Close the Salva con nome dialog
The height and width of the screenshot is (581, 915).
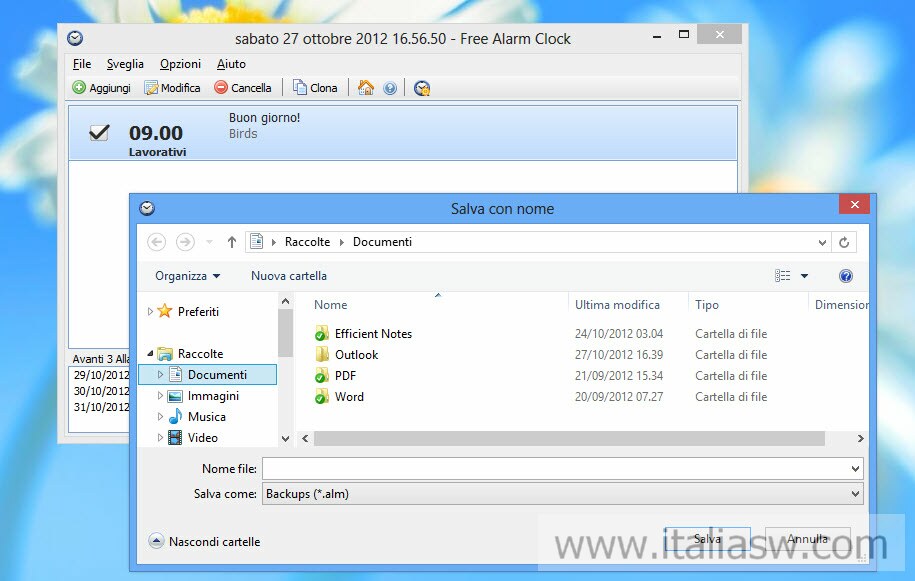tap(854, 204)
